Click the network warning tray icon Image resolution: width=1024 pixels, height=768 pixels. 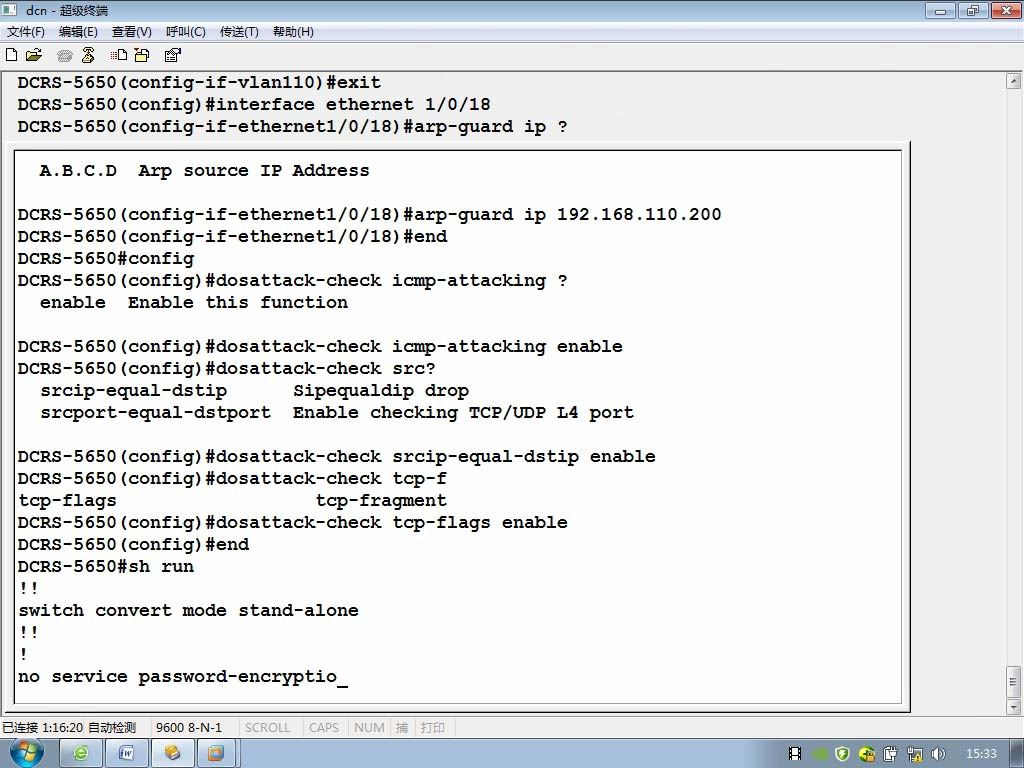click(915, 754)
